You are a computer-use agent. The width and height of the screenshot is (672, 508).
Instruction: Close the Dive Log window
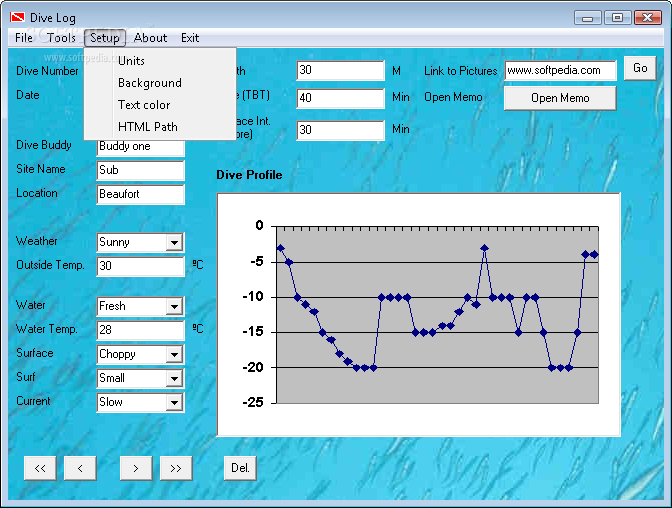[x=648, y=18]
